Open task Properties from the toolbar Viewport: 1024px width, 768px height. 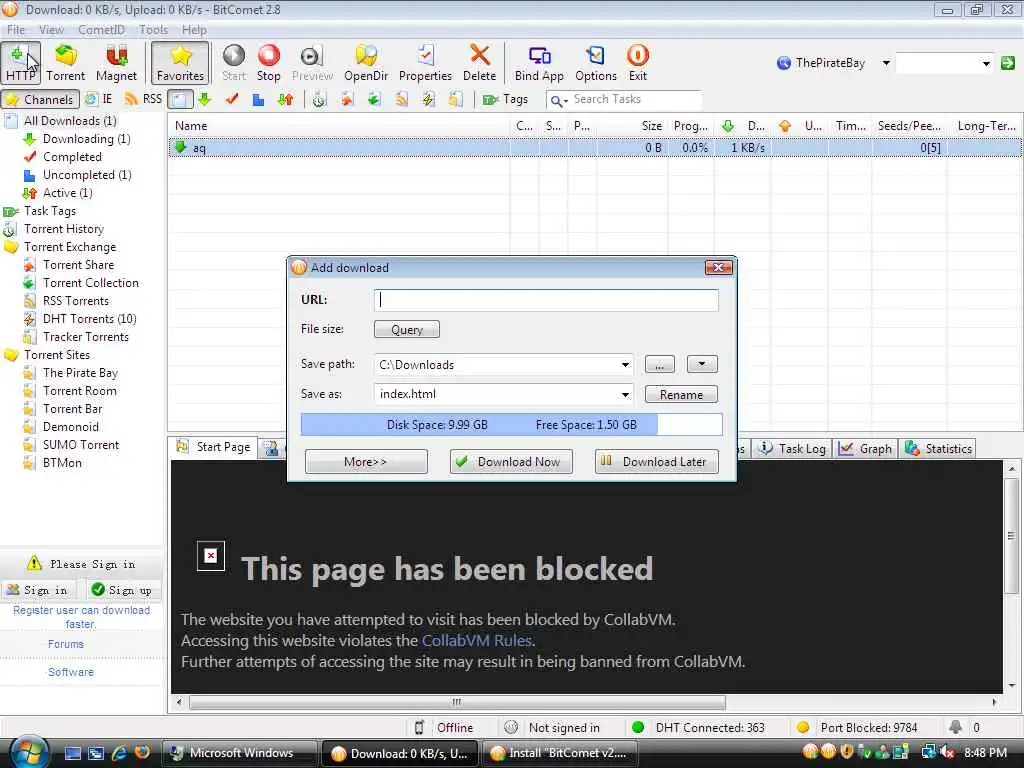point(425,63)
